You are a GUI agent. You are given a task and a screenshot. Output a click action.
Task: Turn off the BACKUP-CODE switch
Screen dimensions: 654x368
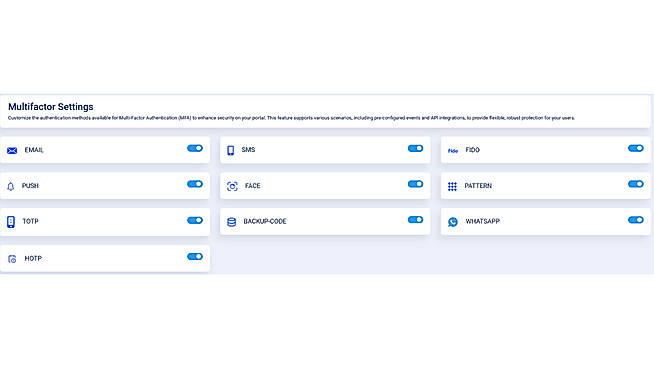tap(415, 220)
